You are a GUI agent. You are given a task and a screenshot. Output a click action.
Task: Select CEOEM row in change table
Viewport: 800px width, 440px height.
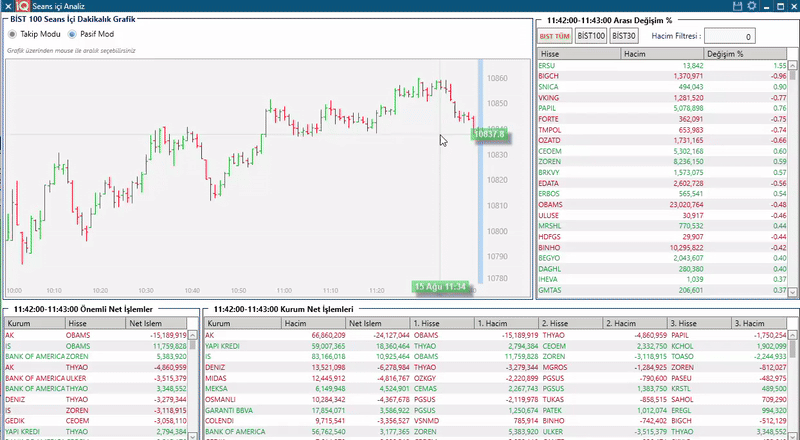[x=662, y=151]
